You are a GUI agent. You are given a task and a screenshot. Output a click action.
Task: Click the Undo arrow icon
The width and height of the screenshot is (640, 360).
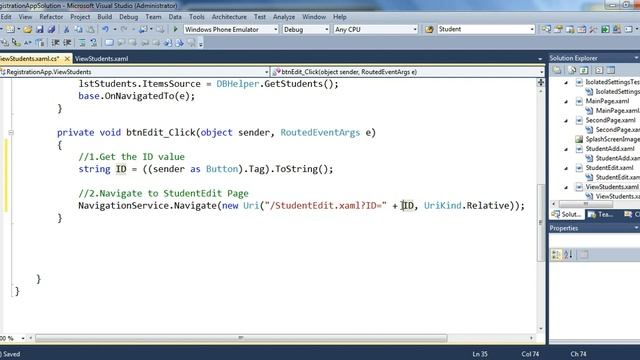(105, 29)
